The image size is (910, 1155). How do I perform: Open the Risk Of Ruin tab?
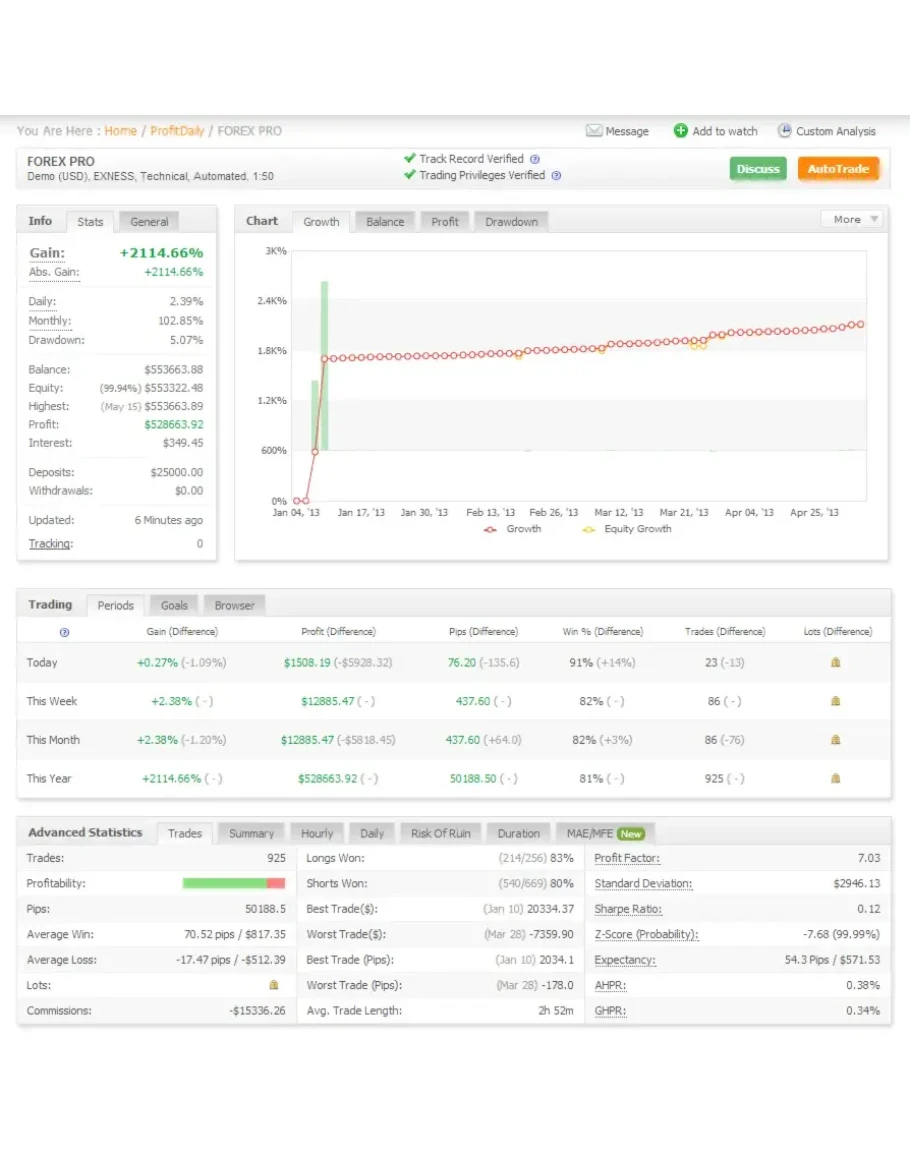point(440,833)
